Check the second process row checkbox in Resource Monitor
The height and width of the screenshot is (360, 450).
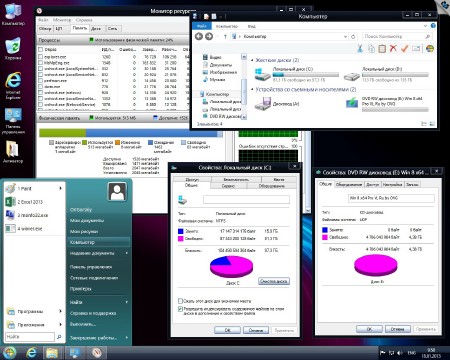(41, 63)
